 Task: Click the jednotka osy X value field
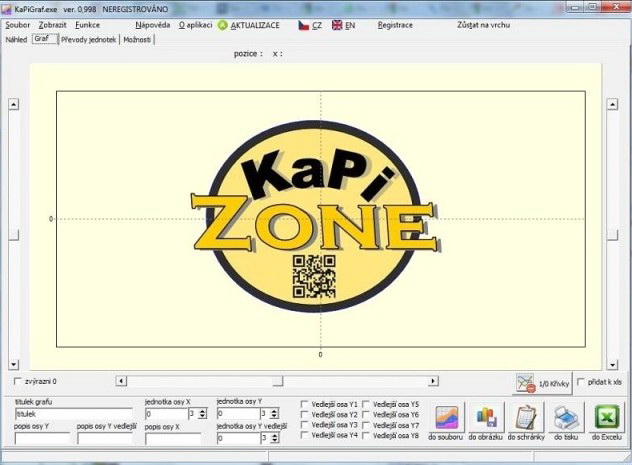(166, 414)
